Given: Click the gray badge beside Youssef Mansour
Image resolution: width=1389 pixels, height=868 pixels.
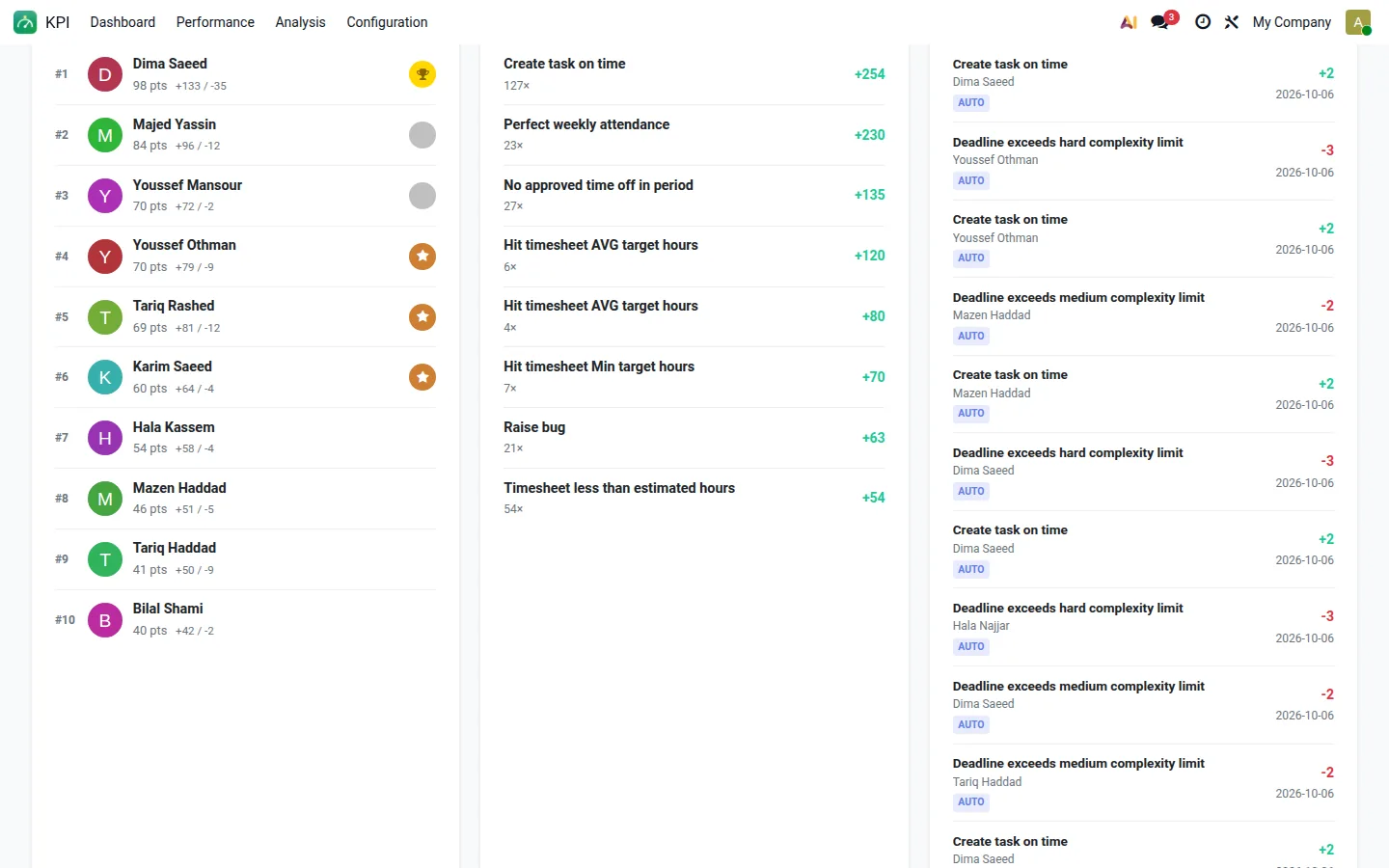Looking at the screenshot, I should coord(422,196).
